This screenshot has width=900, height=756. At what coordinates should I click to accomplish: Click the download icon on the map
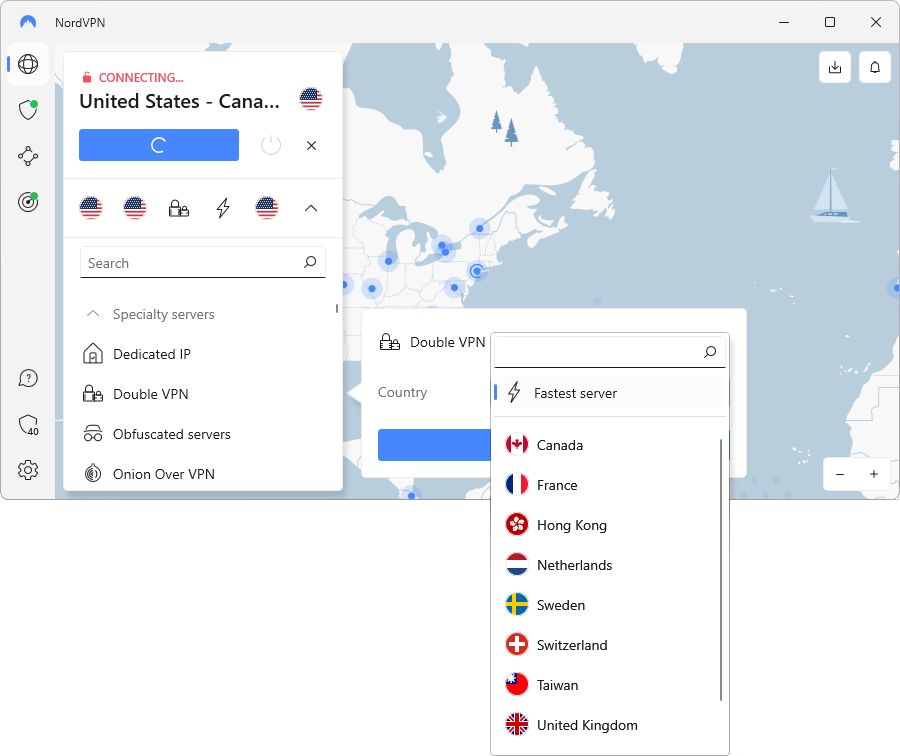pyautogui.click(x=835, y=67)
